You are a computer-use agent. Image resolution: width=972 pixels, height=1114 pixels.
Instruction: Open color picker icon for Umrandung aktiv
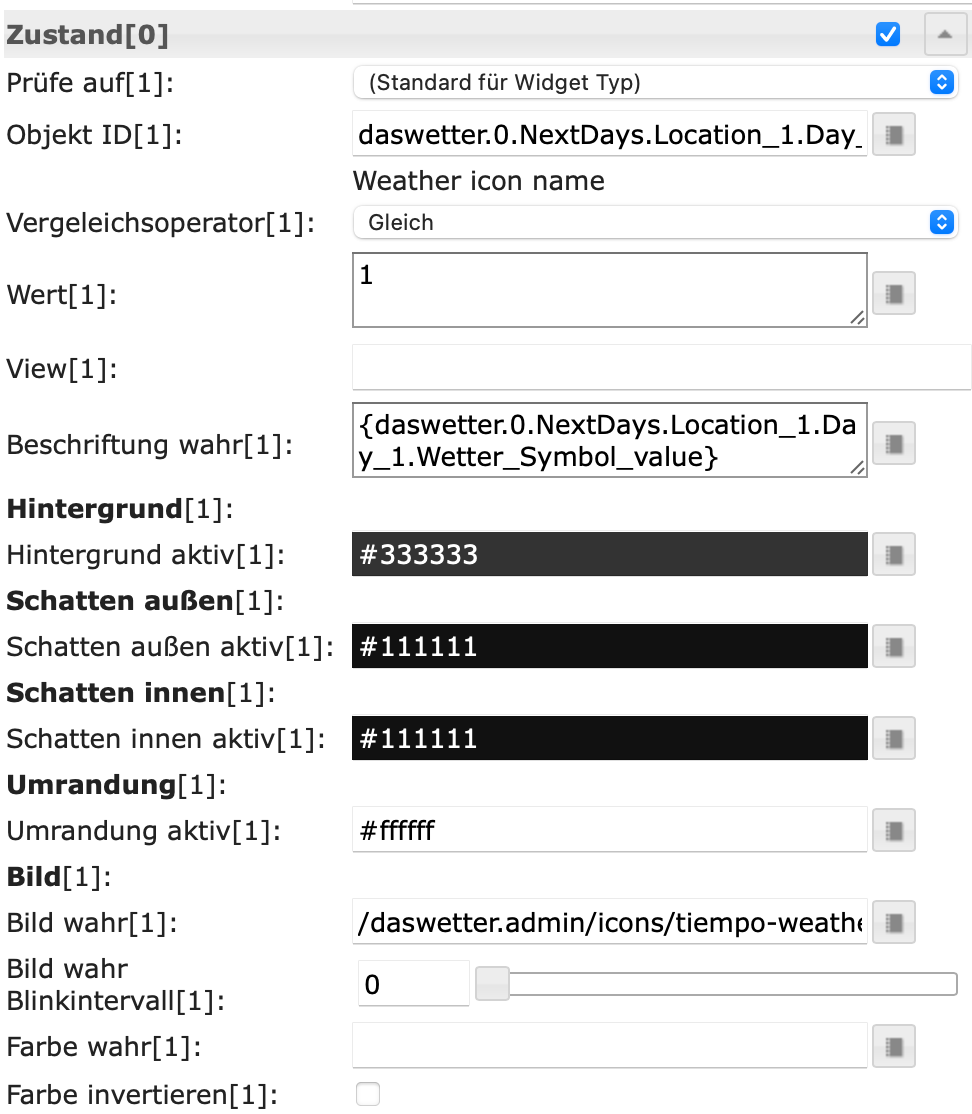click(x=894, y=830)
